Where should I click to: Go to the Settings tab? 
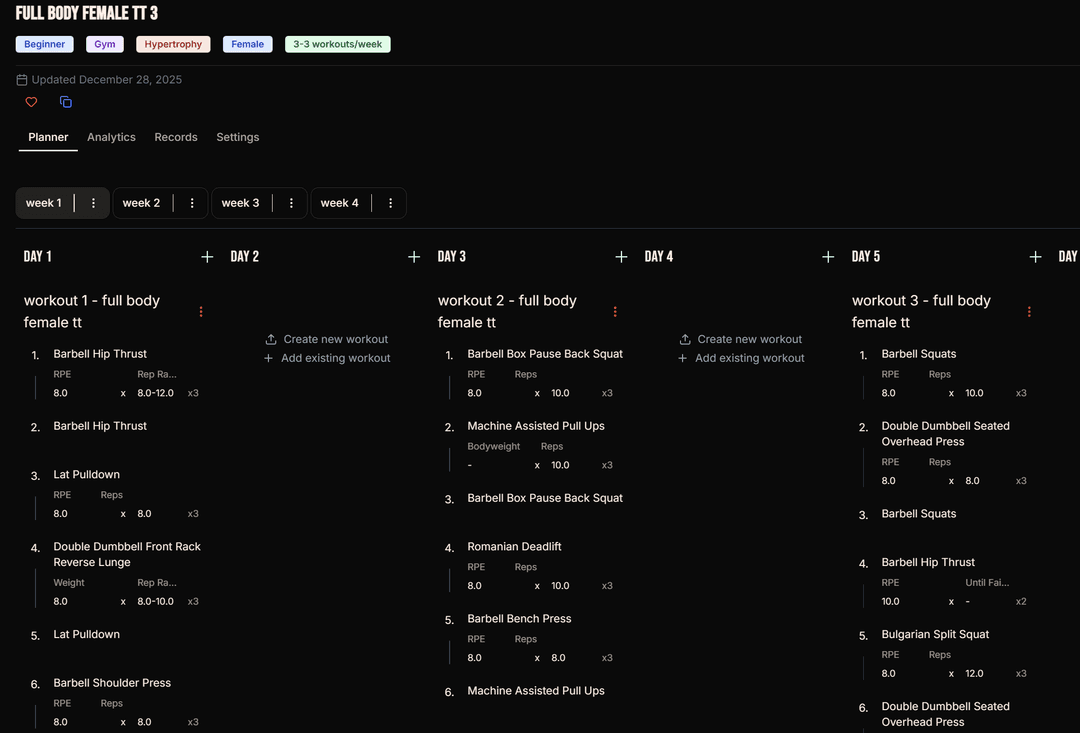pyautogui.click(x=238, y=137)
